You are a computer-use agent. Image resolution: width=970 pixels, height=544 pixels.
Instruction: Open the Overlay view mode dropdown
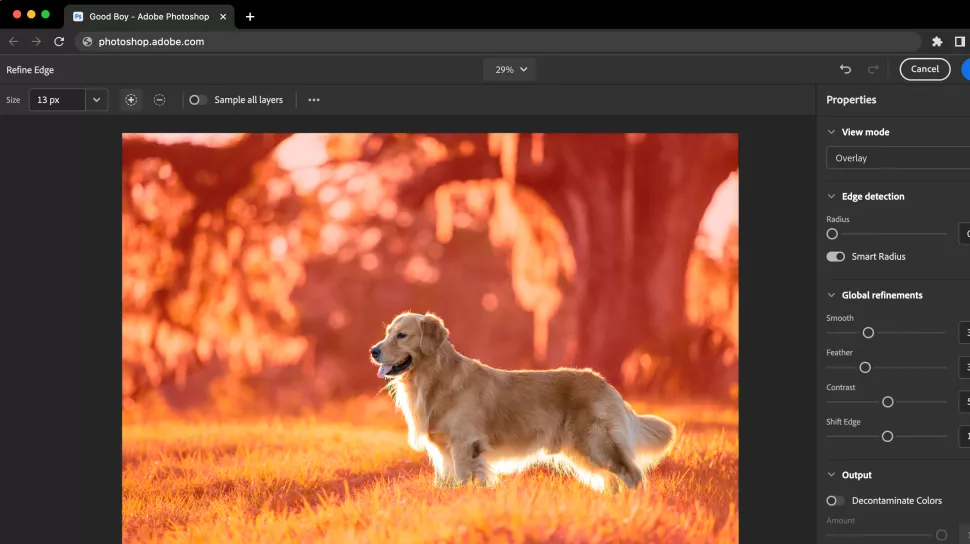(898, 158)
